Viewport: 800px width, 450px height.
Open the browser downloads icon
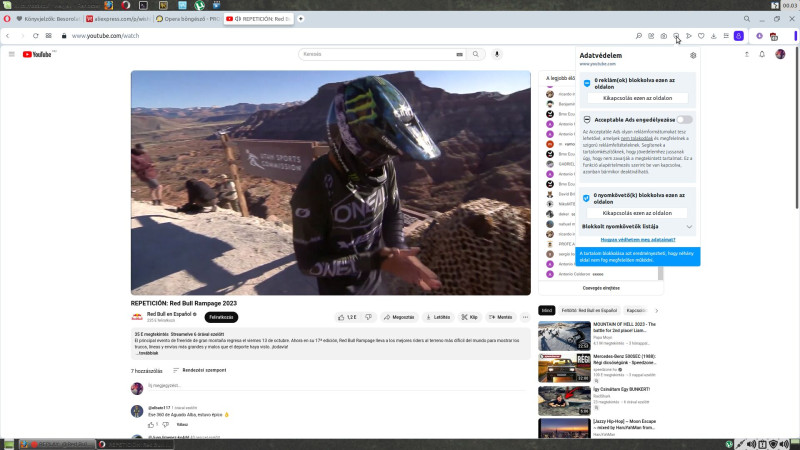point(714,36)
